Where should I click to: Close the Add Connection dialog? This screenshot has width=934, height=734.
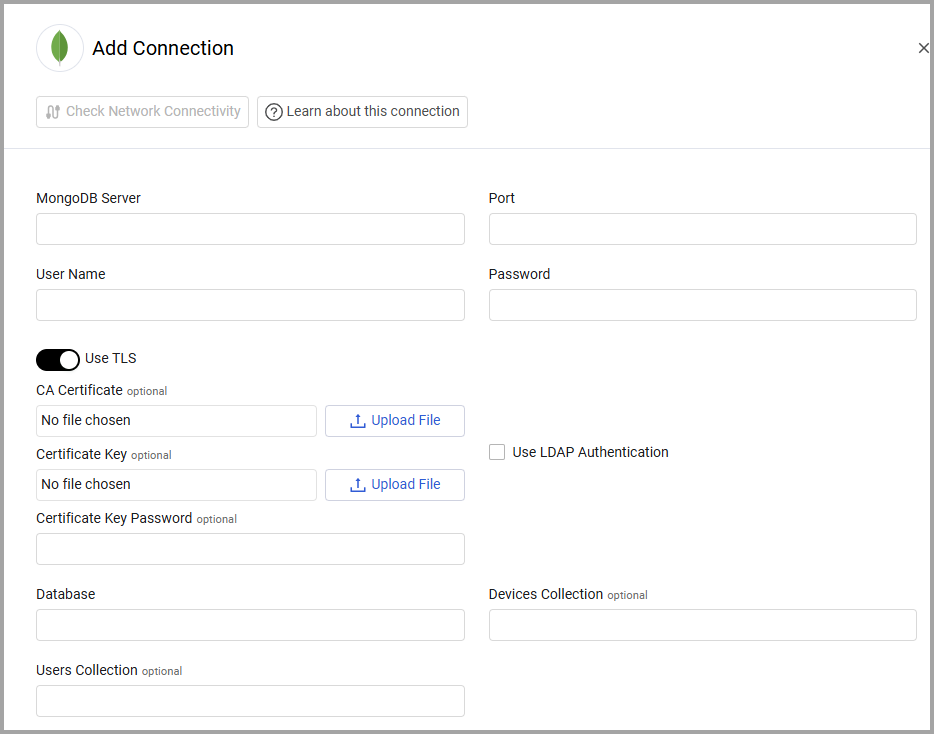point(923,48)
